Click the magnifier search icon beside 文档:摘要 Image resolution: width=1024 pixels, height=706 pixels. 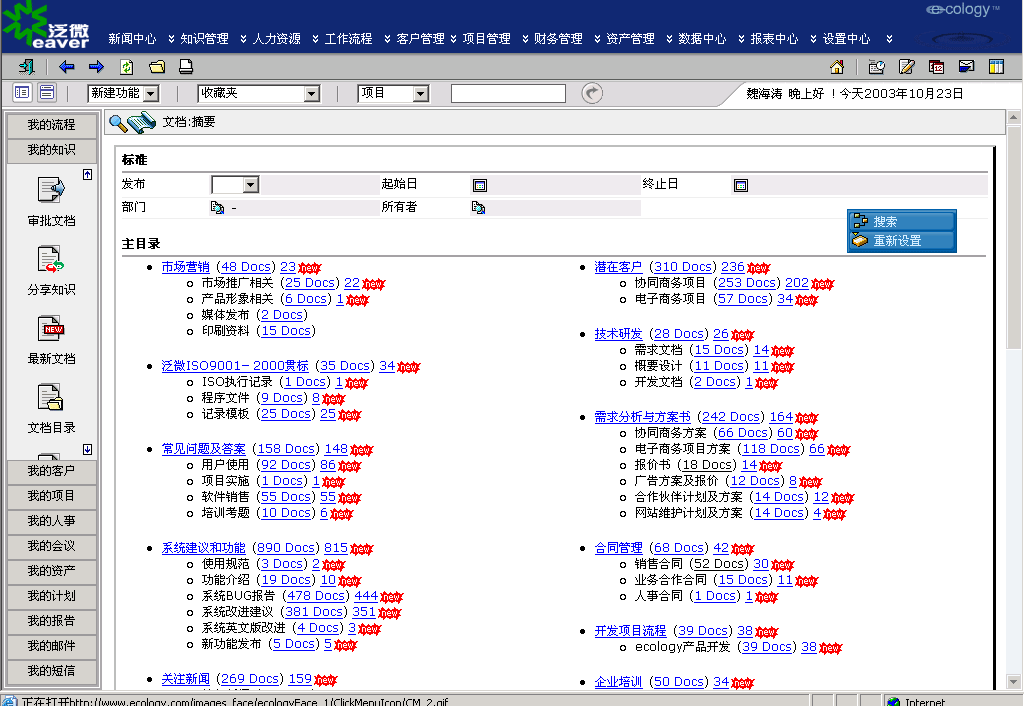point(118,123)
